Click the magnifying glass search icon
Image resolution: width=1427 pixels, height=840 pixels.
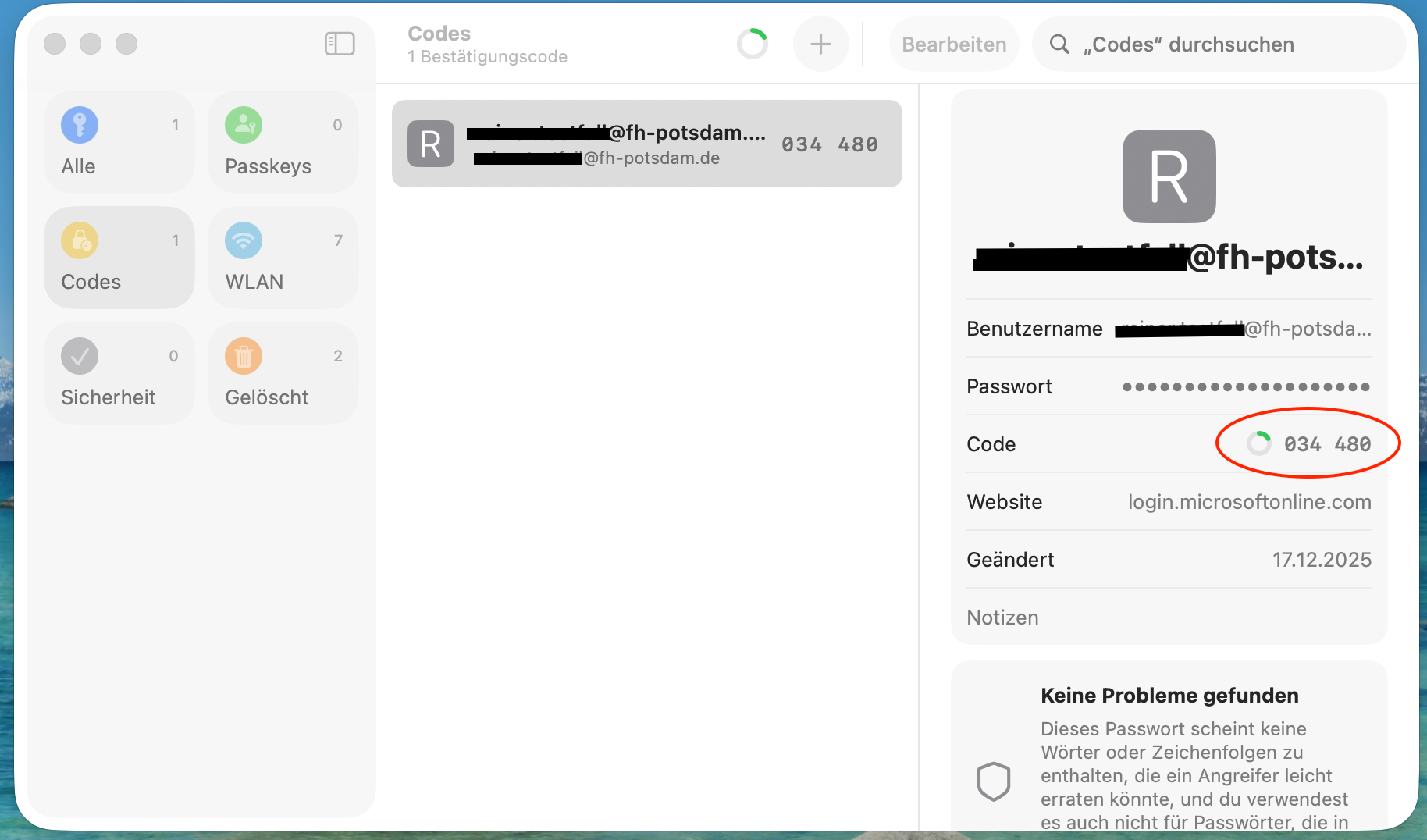(1059, 44)
